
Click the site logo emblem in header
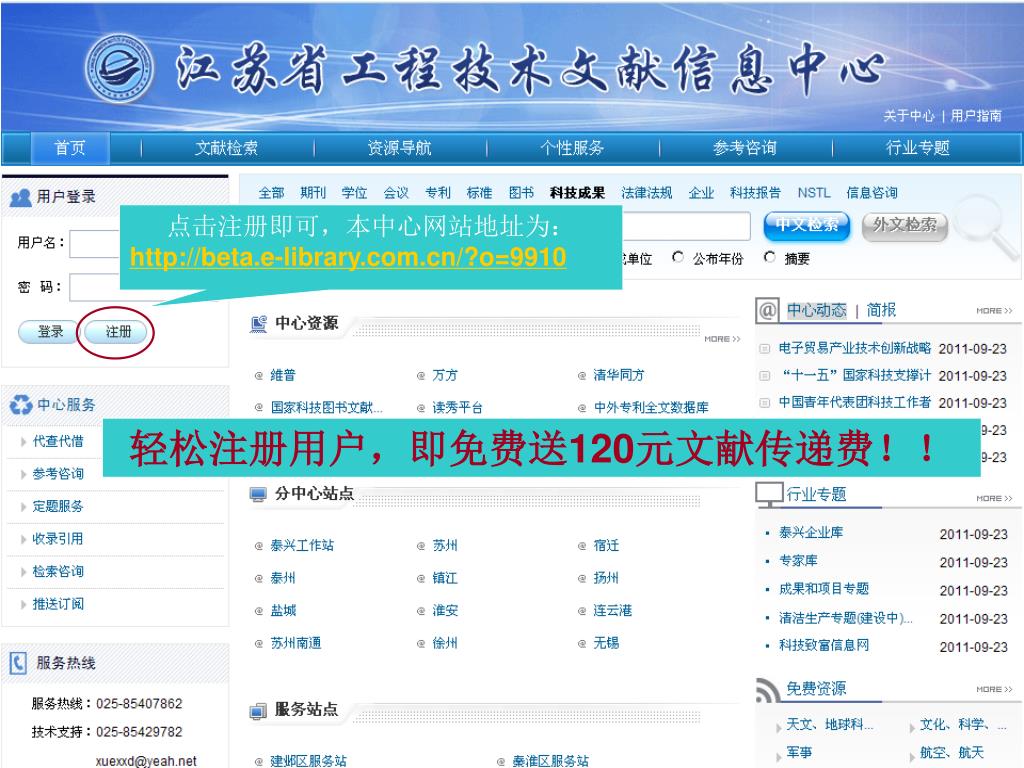tap(120, 68)
